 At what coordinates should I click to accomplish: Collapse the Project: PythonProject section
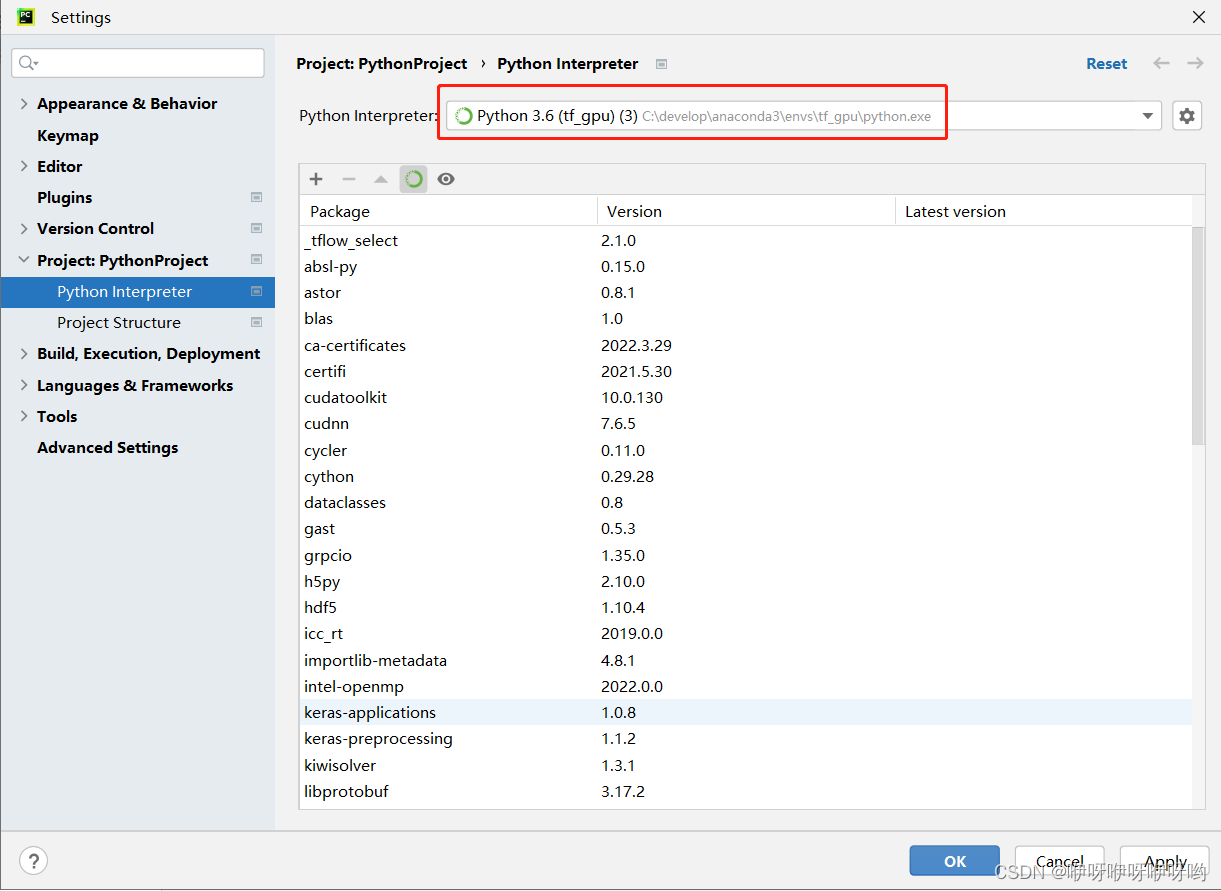pyautogui.click(x=24, y=260)
